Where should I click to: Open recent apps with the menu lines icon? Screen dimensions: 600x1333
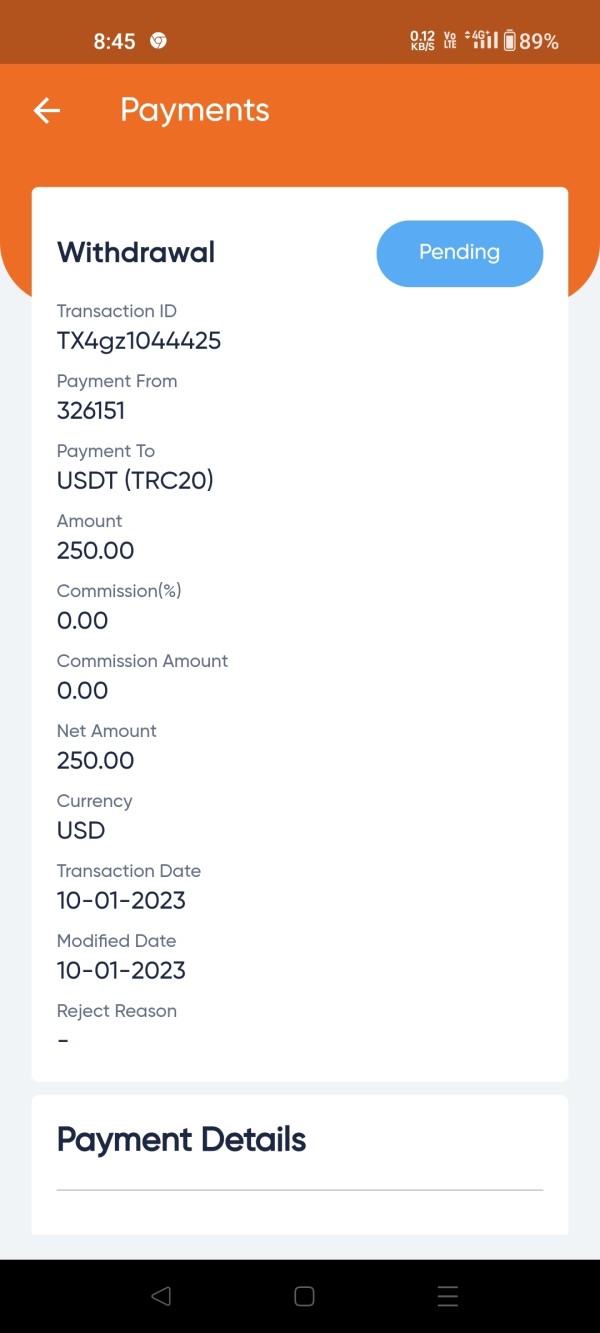[x=448, y=1296]
